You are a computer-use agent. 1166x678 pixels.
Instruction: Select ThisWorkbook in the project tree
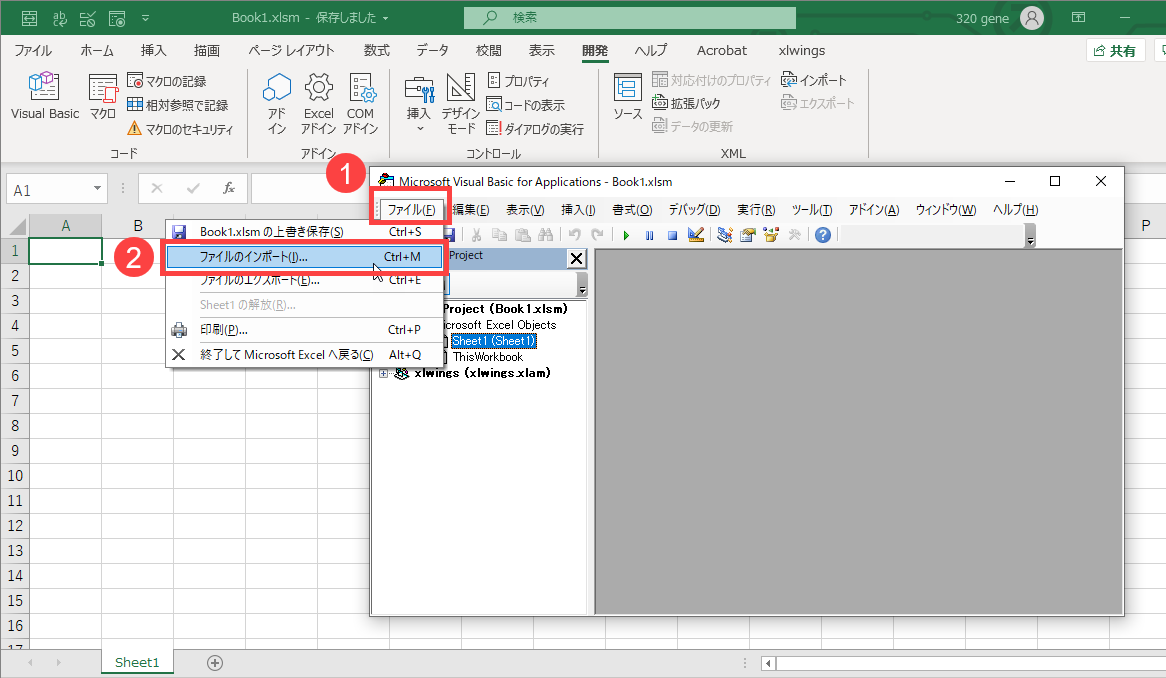tap(487, 357)
